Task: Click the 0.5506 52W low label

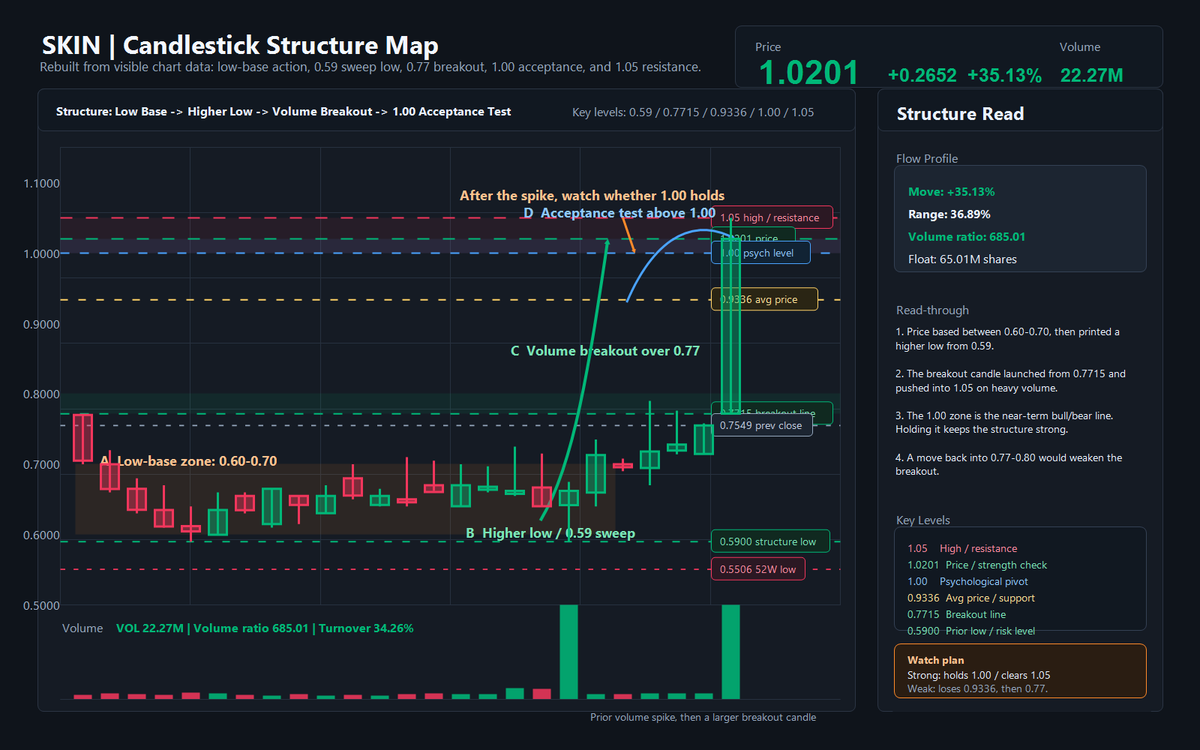Action: click(758, 569)
